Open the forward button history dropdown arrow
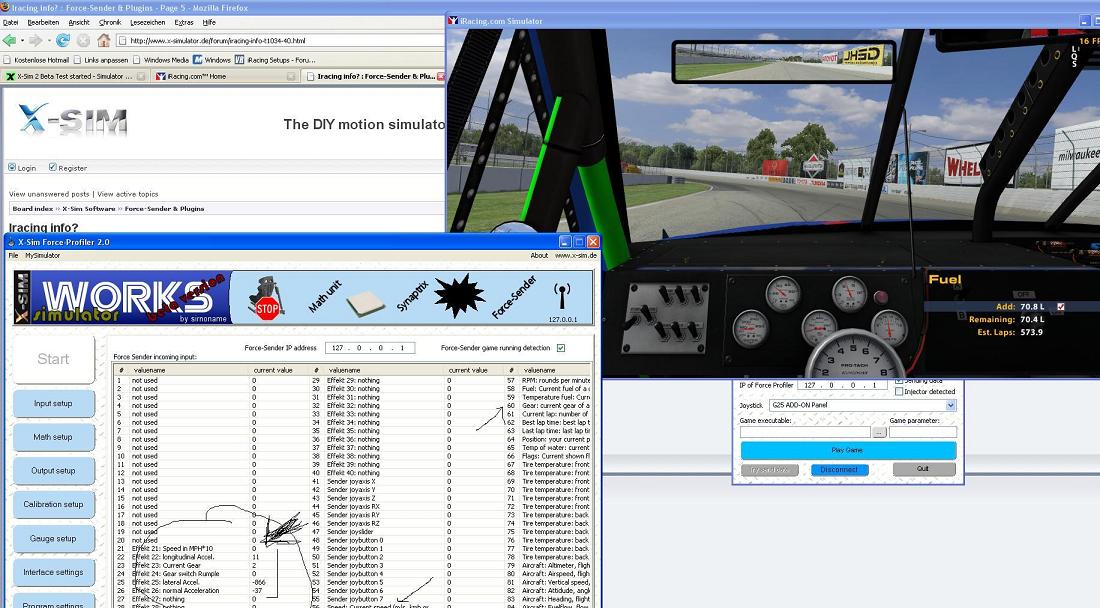 click(48, 41)
